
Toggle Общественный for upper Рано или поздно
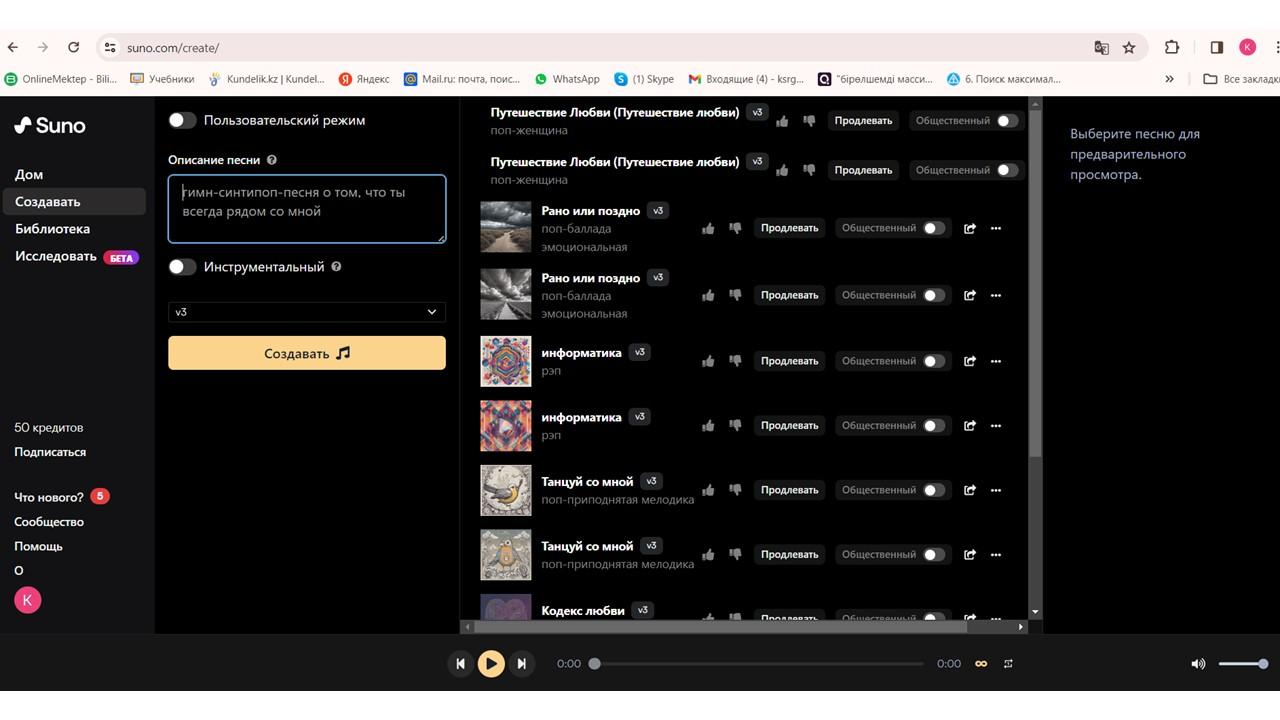tap(934, 228)
